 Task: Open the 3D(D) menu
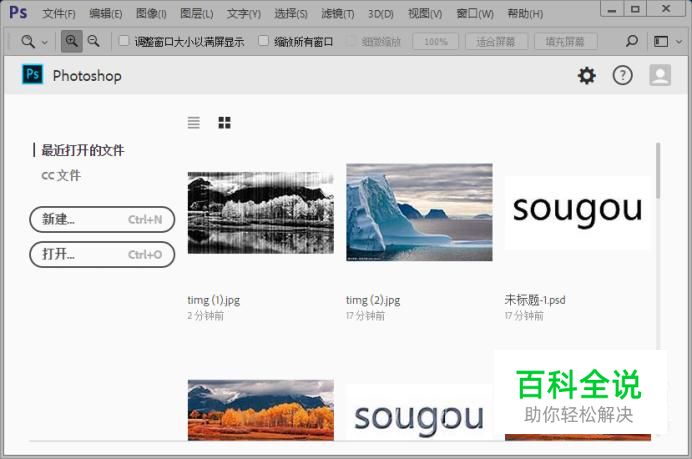(x=380, y=14)
